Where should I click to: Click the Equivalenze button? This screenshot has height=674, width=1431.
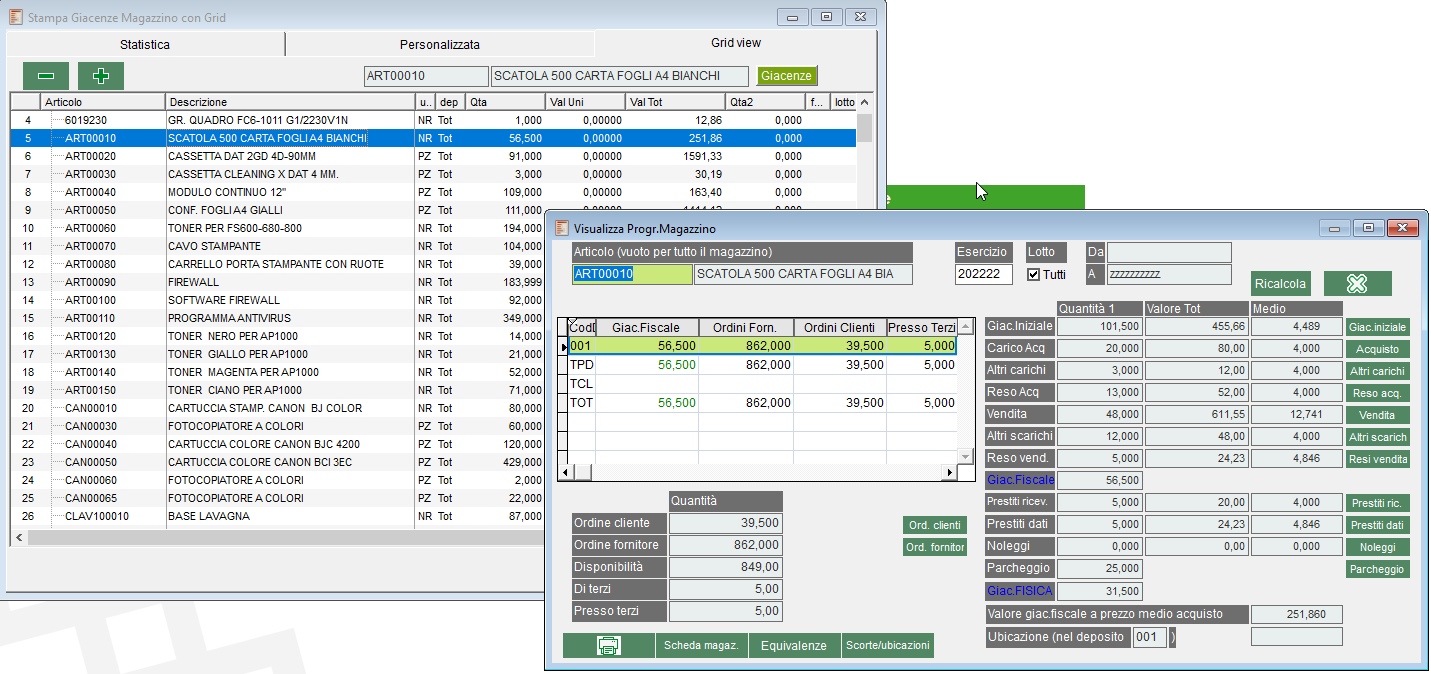(x=794, y=646)
